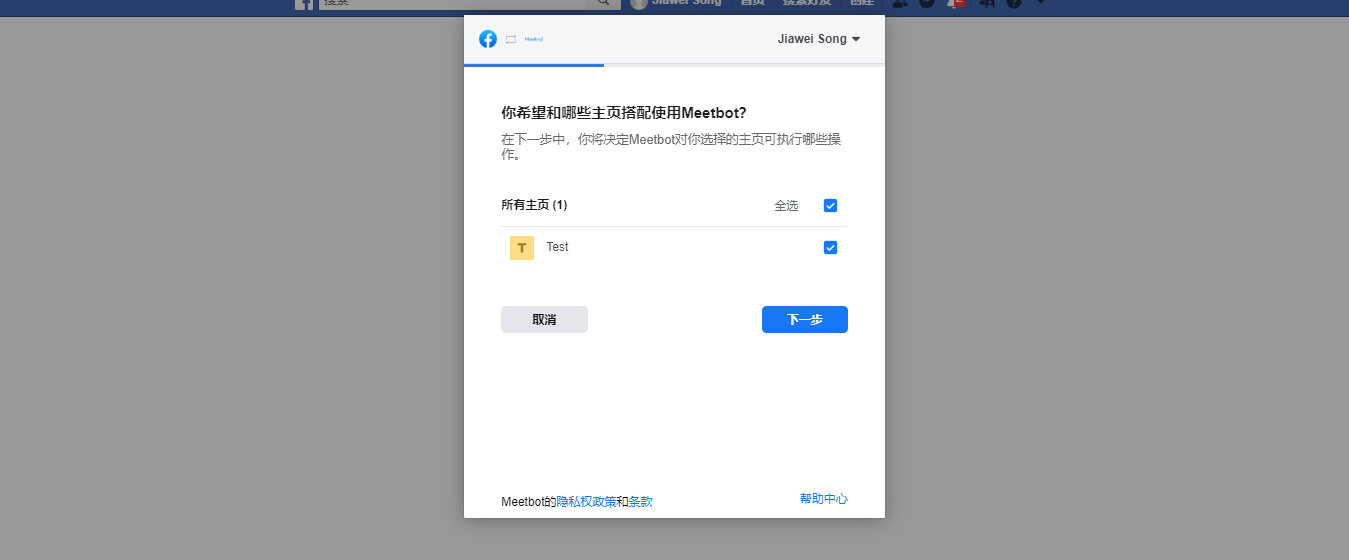1349x560 pixels.
Task: Click the 取消 cancel button
Action: click(x=544, y=319)
